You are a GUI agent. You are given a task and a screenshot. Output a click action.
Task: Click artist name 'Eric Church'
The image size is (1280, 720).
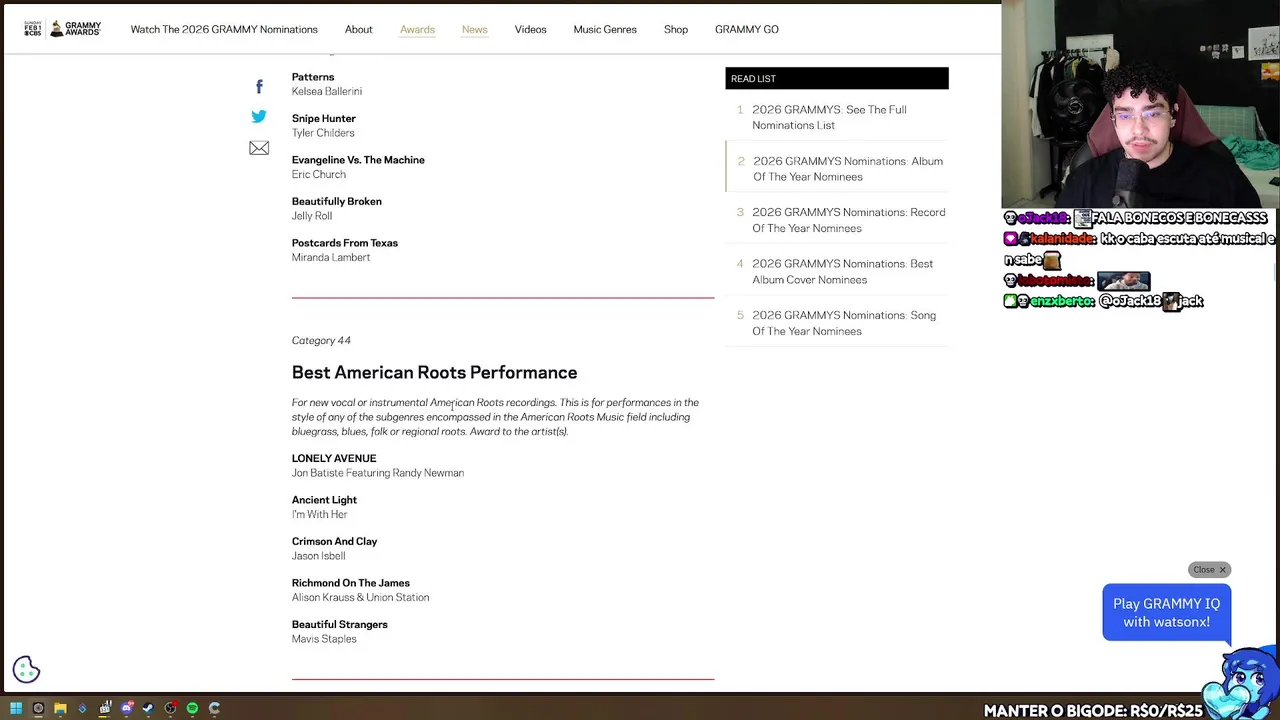[x=319, y=174]
